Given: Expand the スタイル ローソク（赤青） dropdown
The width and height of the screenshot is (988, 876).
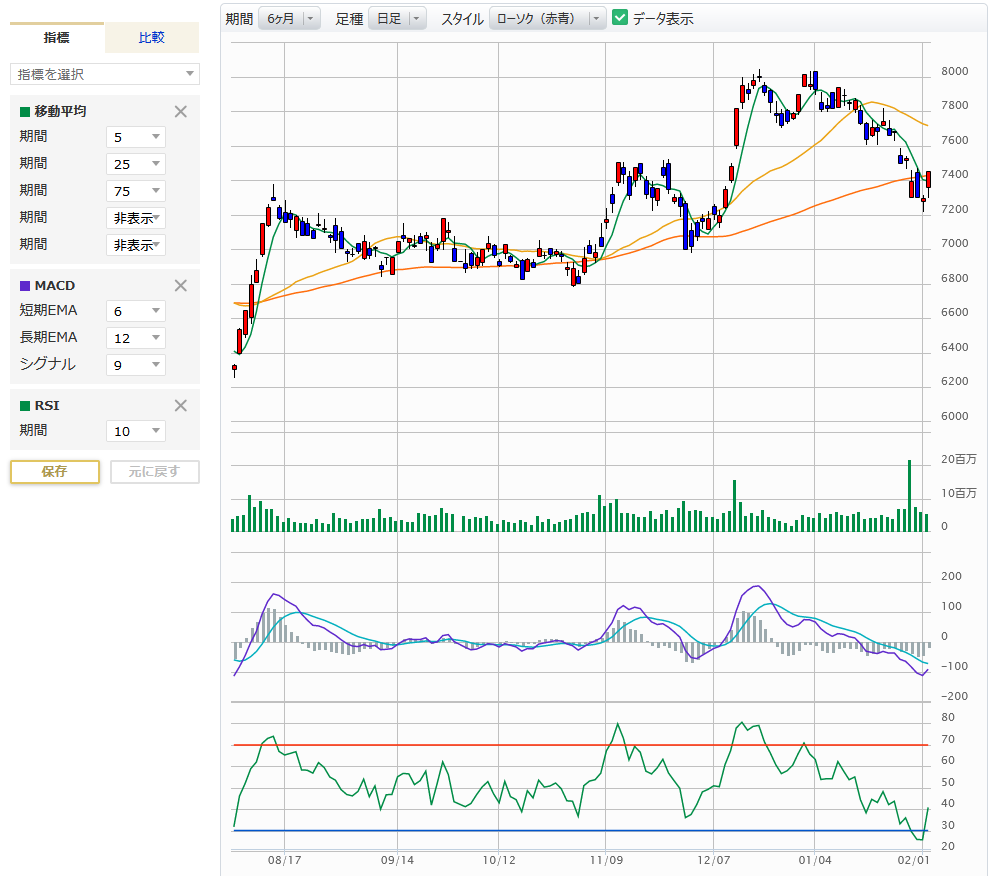Looking at the screenshot, I should click(547, 18).
